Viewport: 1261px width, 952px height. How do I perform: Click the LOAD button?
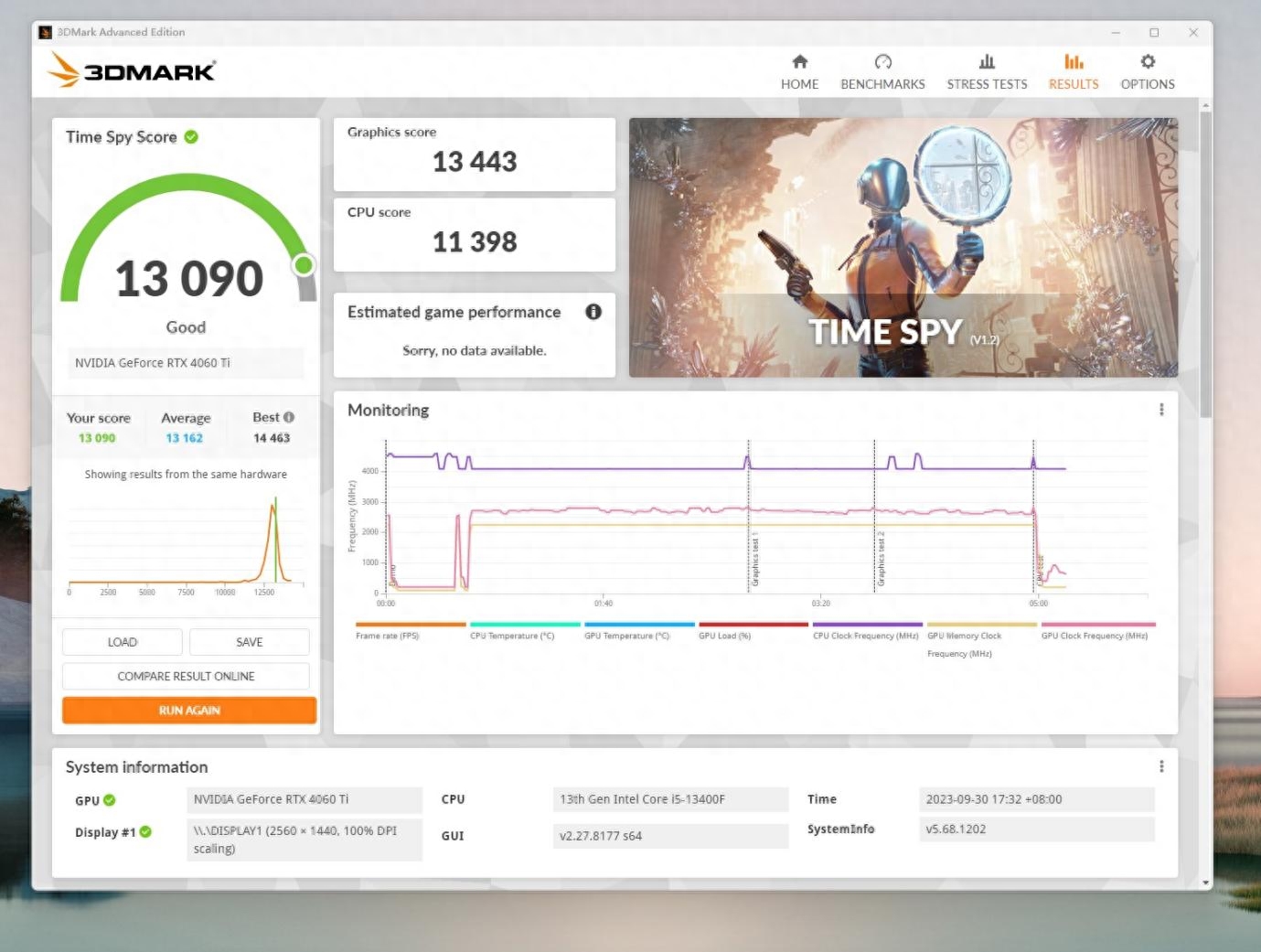123,642
